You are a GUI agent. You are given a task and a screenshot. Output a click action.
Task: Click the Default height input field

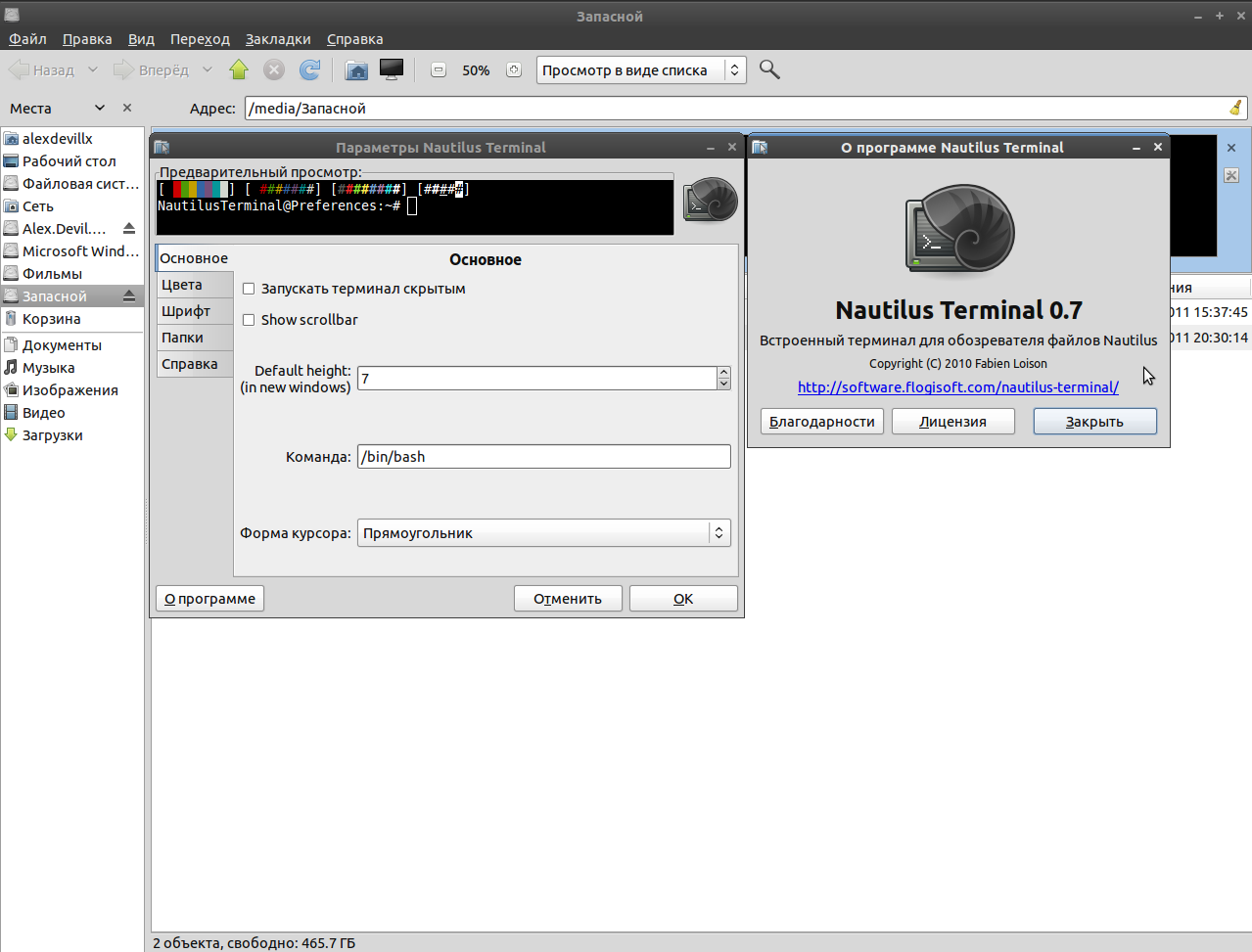[x=537, y=378]
